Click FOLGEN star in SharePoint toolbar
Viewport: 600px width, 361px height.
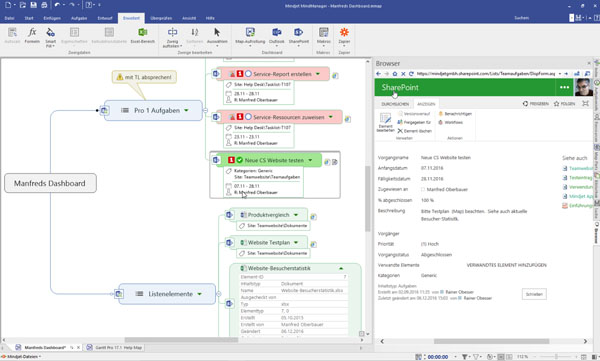(x=564, y=104)
